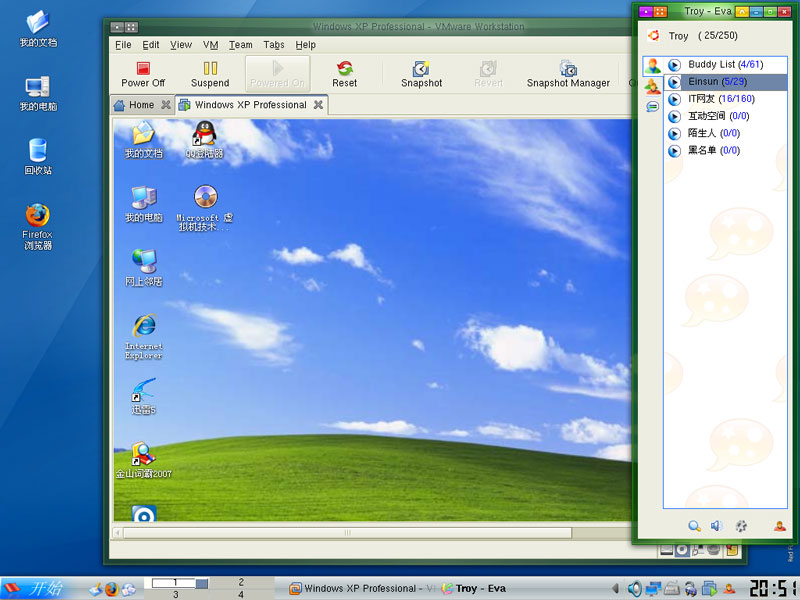Activate Windows XP Professional taskbar entry
The height and width of the screenshot is (600, 800).
point(361,589)
